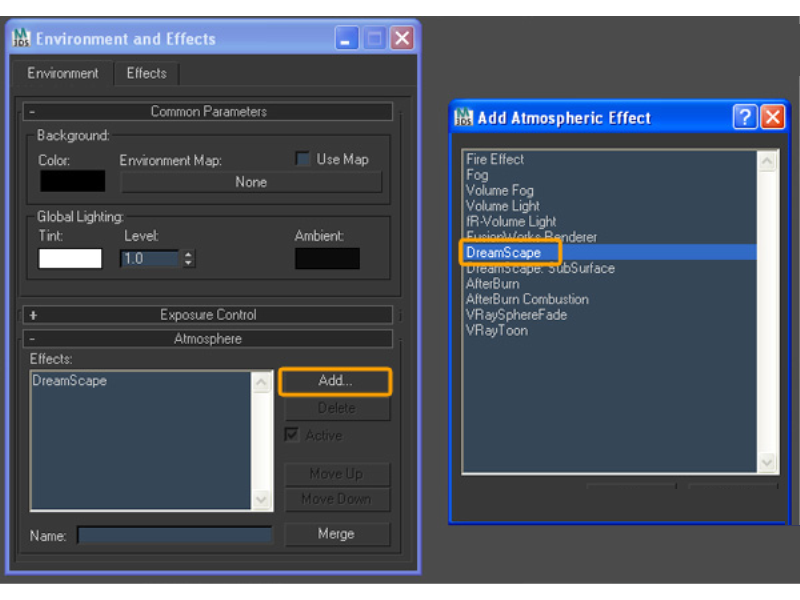Select Fire Effect in the atmospheric list
800x600 pixels.
(x=495, y=160)
